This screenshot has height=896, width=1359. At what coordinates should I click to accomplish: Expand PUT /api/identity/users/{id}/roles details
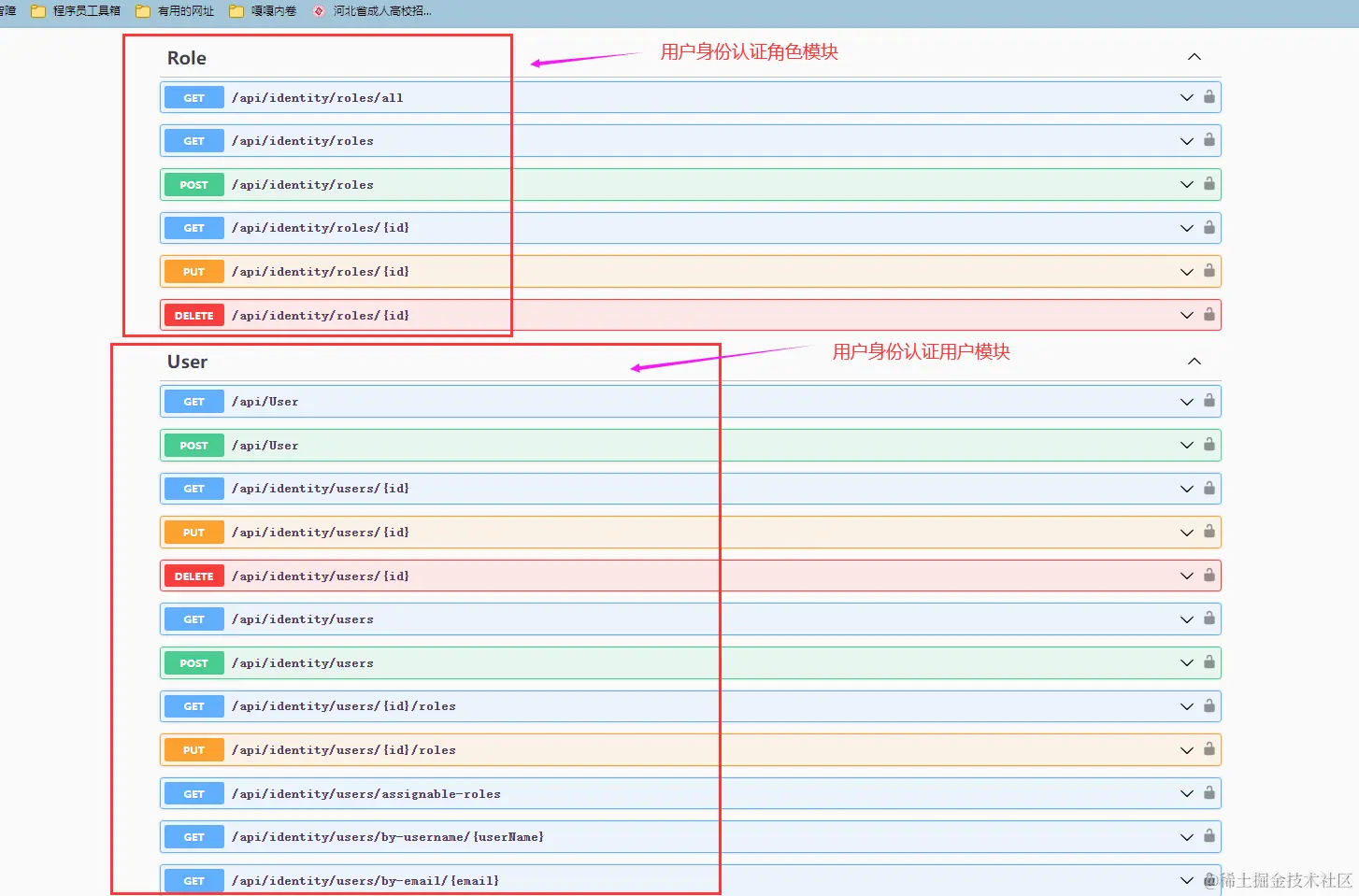[1186, 749]
